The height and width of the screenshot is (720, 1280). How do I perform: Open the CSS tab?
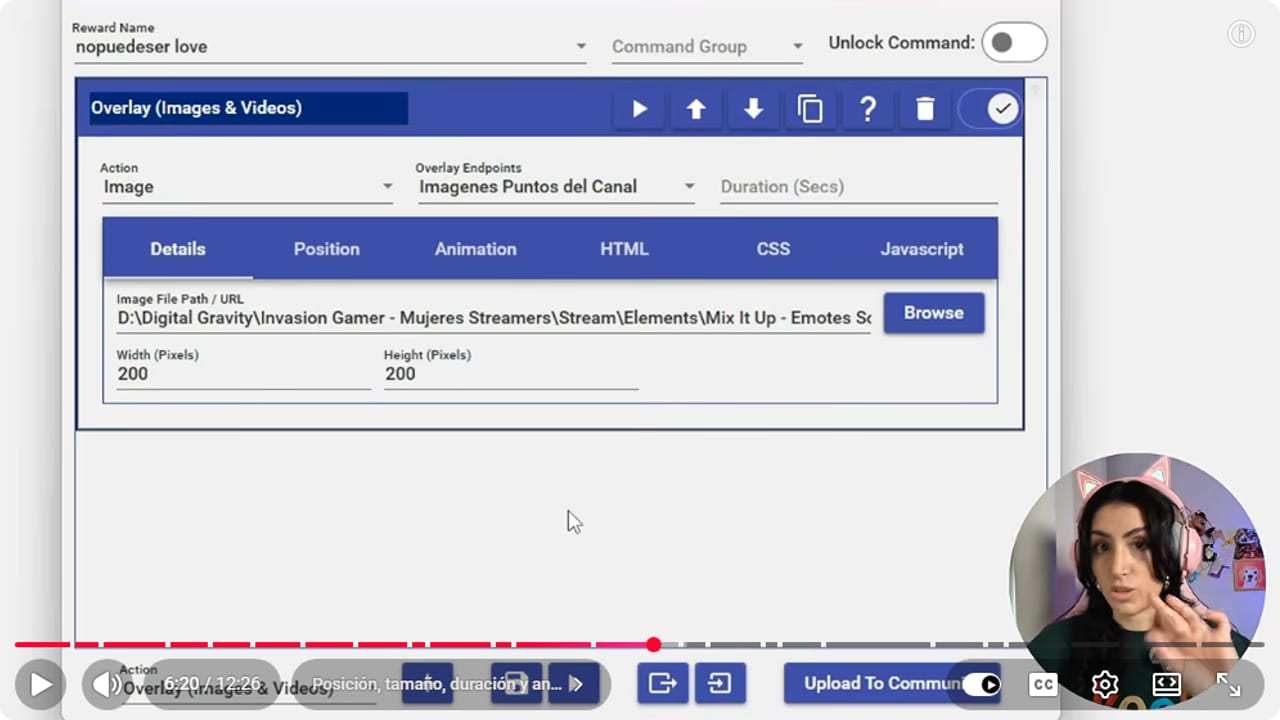click(773, 249)
